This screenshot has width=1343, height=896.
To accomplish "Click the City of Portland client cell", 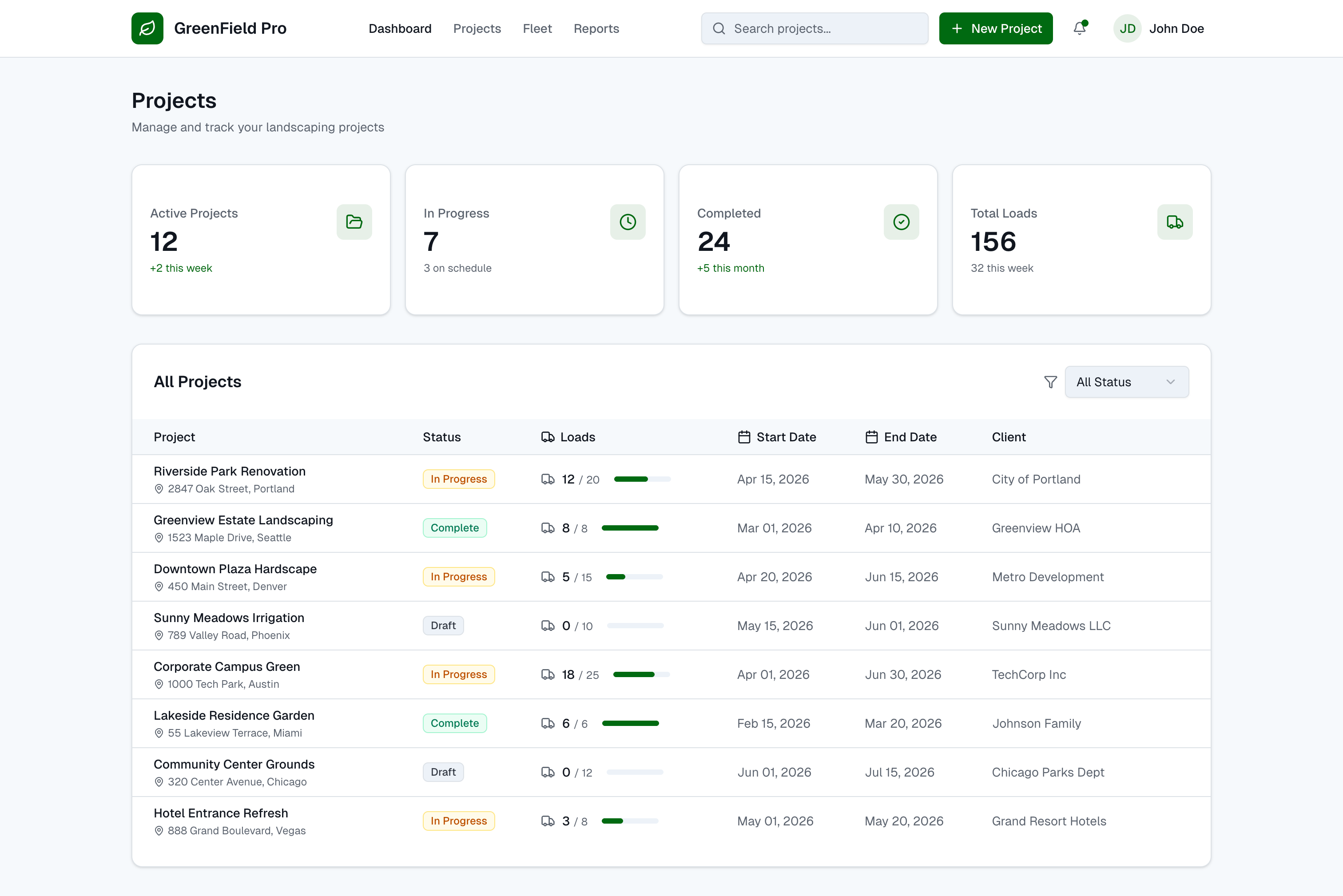I will [1036, 479].
